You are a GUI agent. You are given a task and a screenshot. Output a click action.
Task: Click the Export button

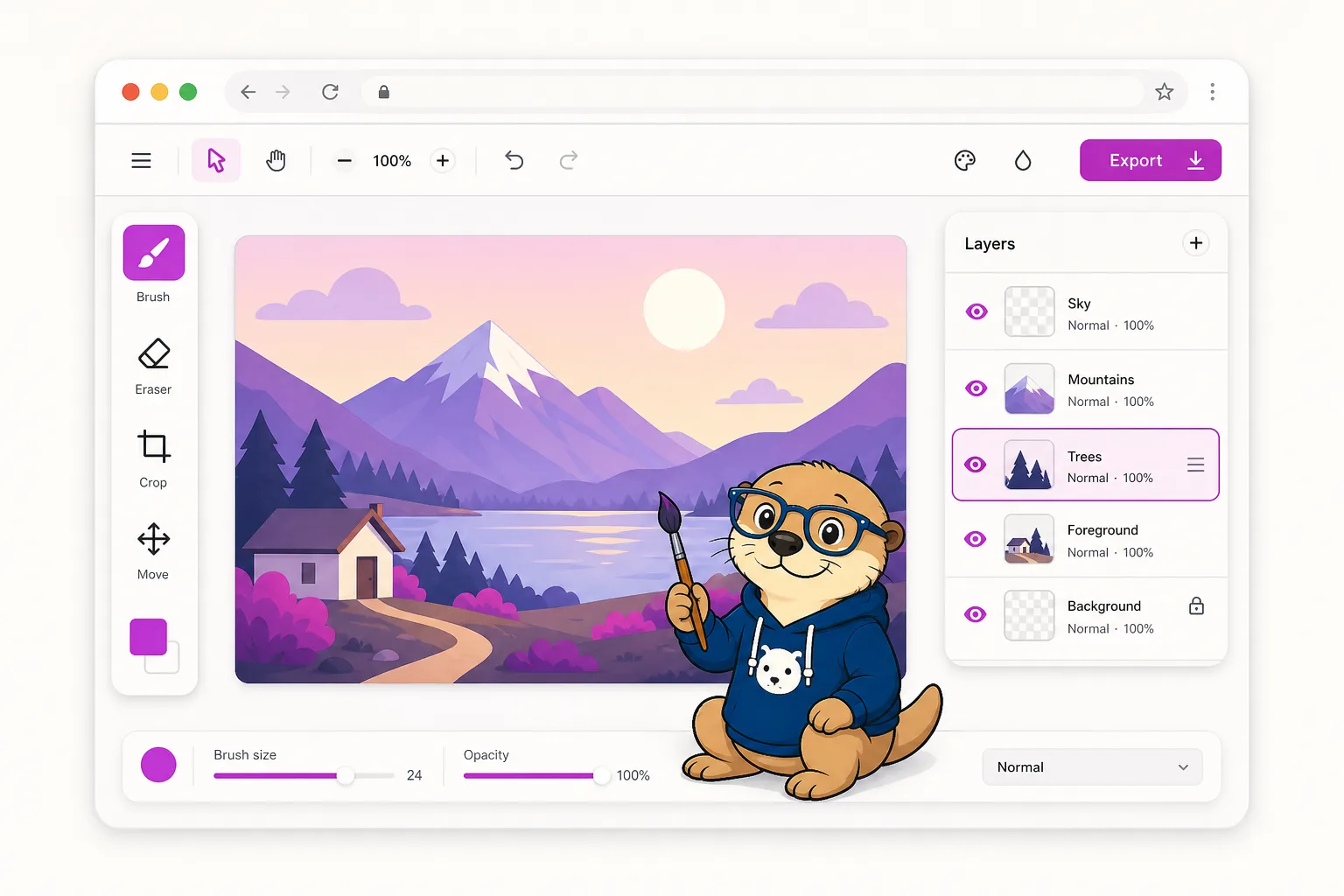pyautogui.click(x=1151, y=160)
